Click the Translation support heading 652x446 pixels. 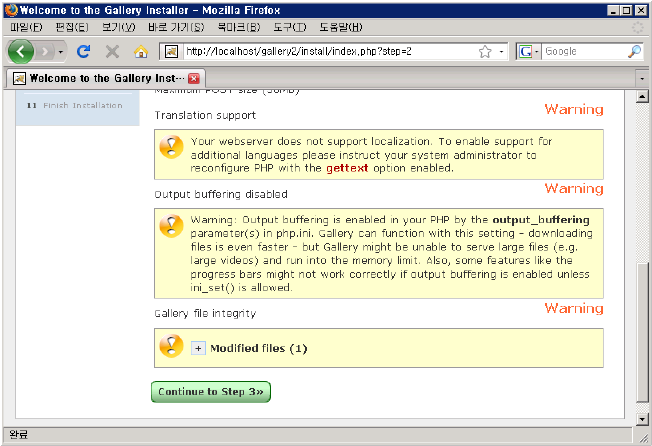click(x=205, y=115)
